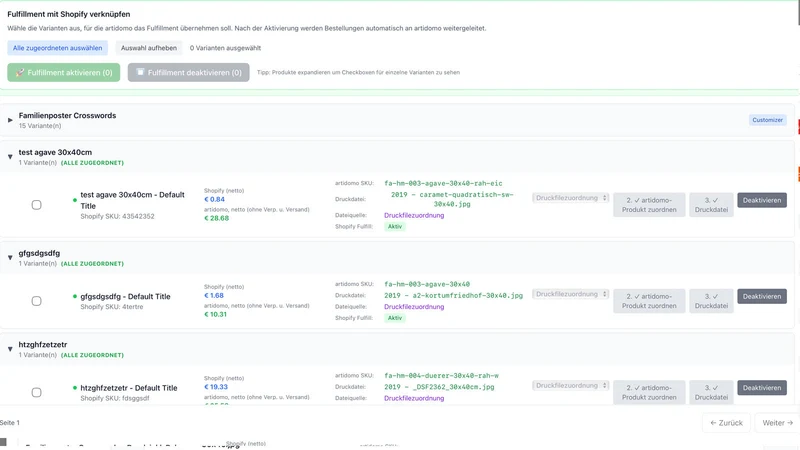The image size is (800, 450).
Task: Click artidomo-Produkt zuordnen in test agave row
Action: pyautogui.click(x=649, y=205)
